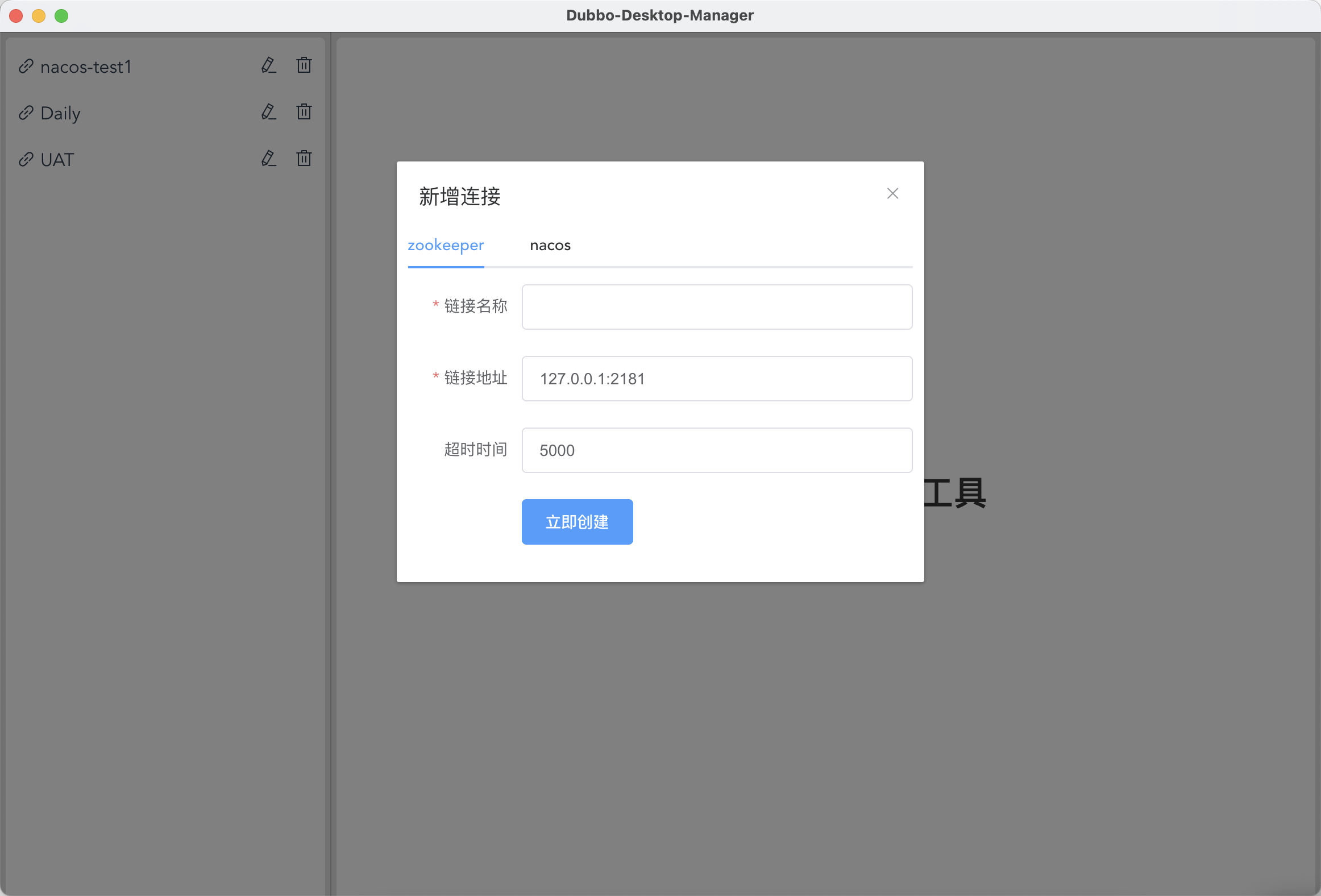
Task: Click the 立即创建 button
Action: [577, 522]
